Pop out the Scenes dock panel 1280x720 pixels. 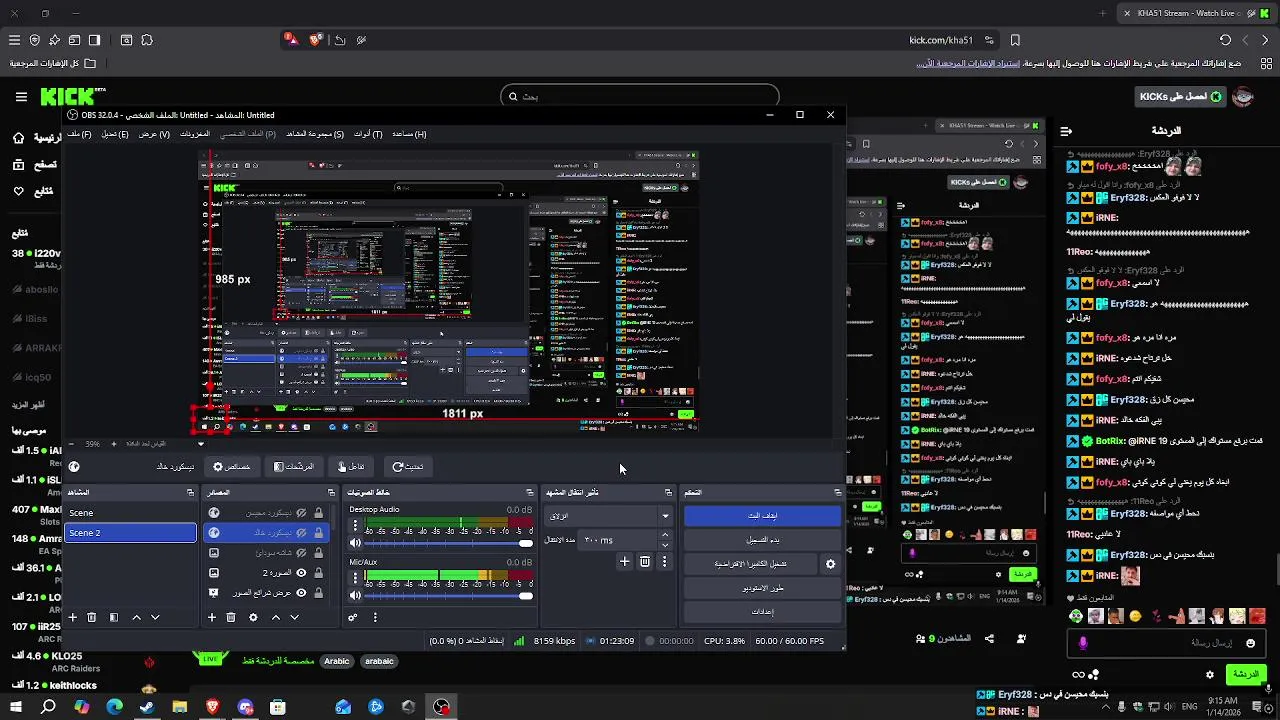click(190, 492)
